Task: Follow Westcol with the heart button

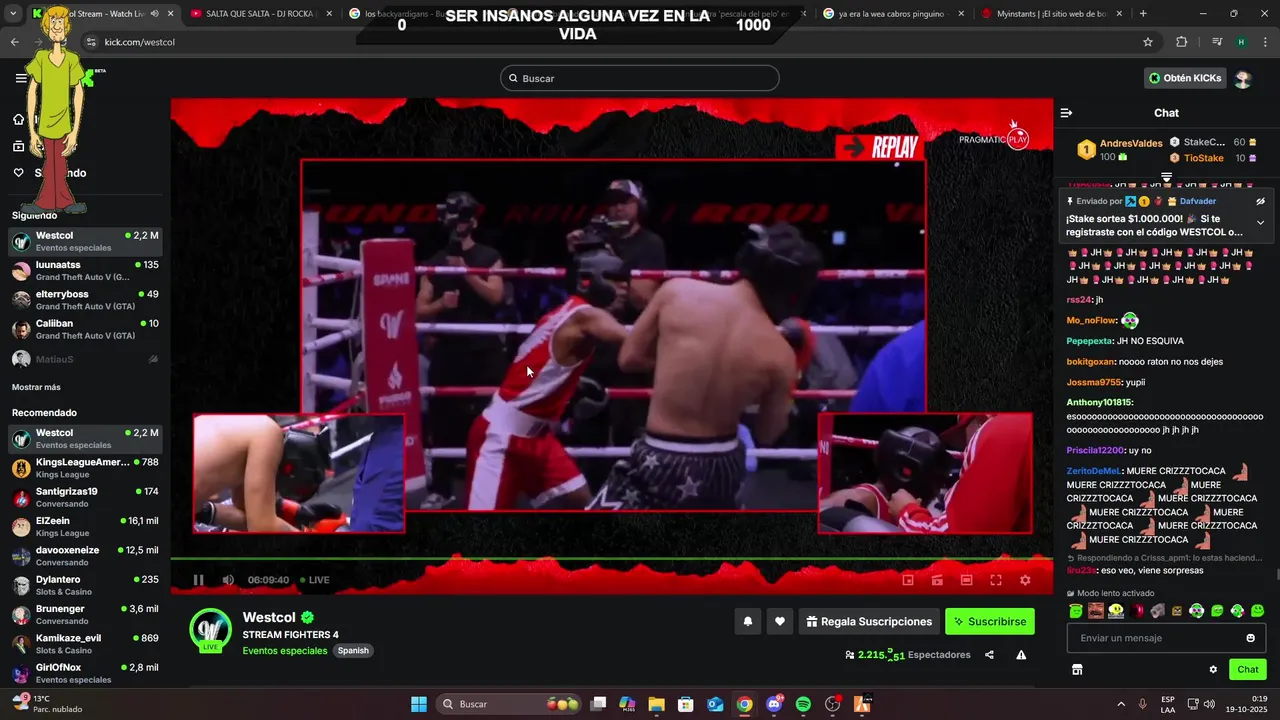Action: coord(780,621)
